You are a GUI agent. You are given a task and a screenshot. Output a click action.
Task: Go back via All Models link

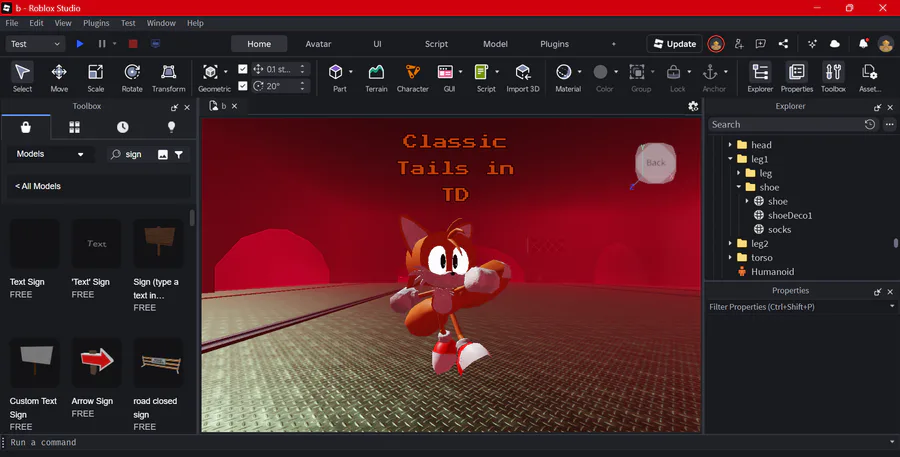pyautogui.click(x=38, y=186)
